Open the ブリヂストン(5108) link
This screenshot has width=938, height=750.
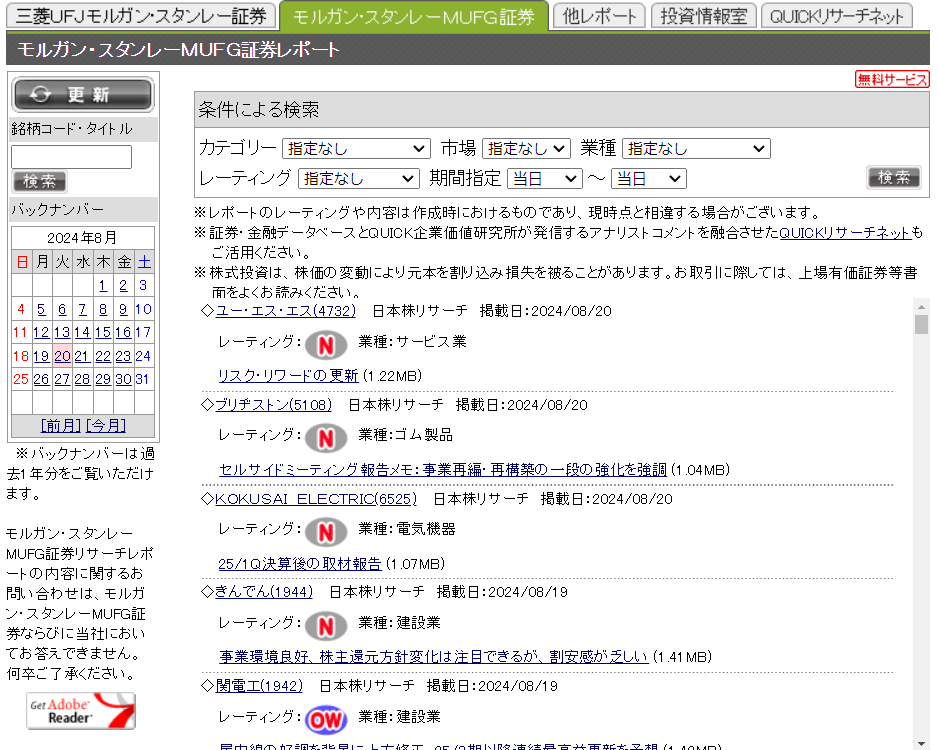(x=273, y=405)
